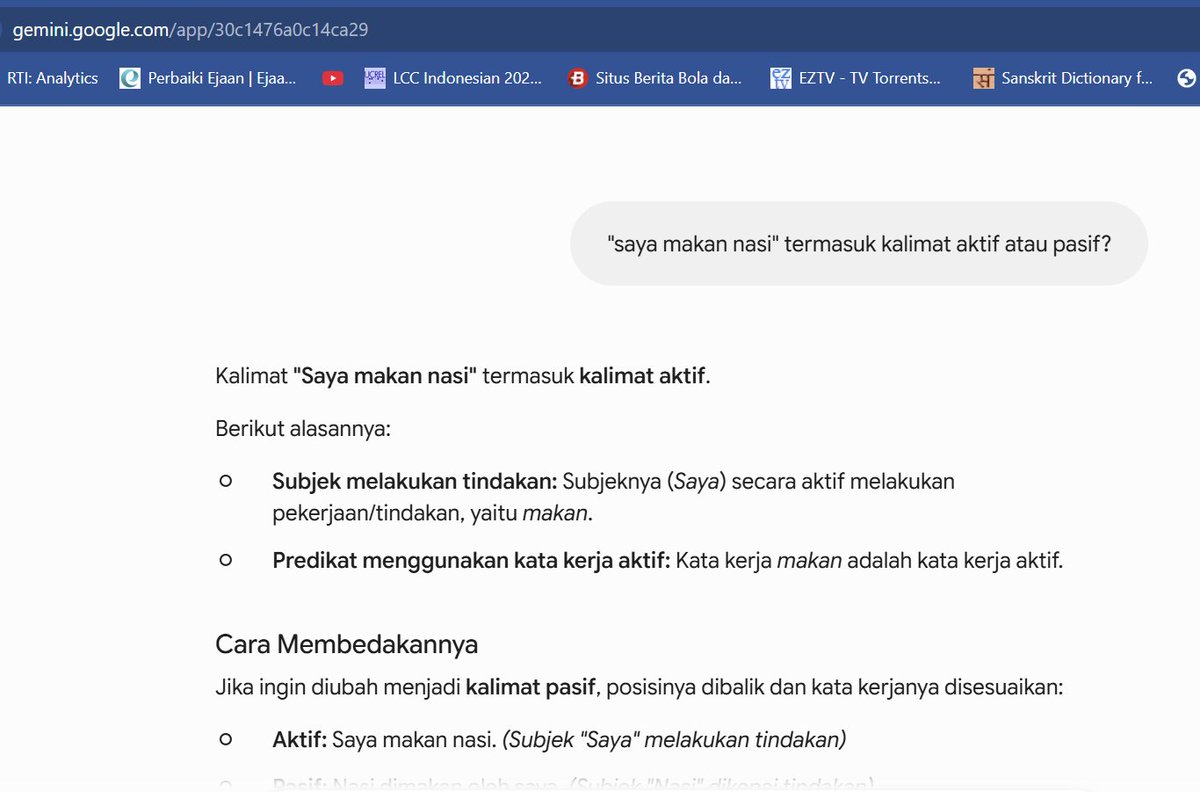The image size is (1200, 792).
Task: Click the "Cara Membedakannya" heading
Action: point(346,644)
